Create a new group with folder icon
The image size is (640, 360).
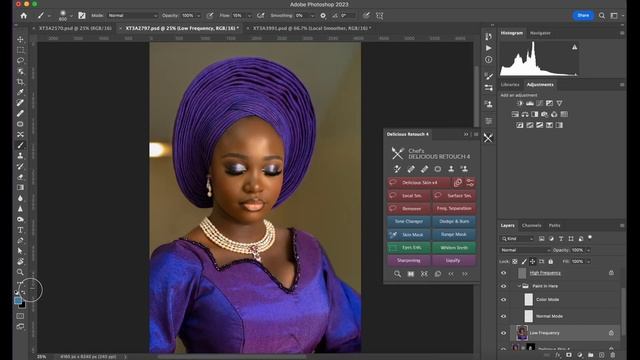point(591,355)
